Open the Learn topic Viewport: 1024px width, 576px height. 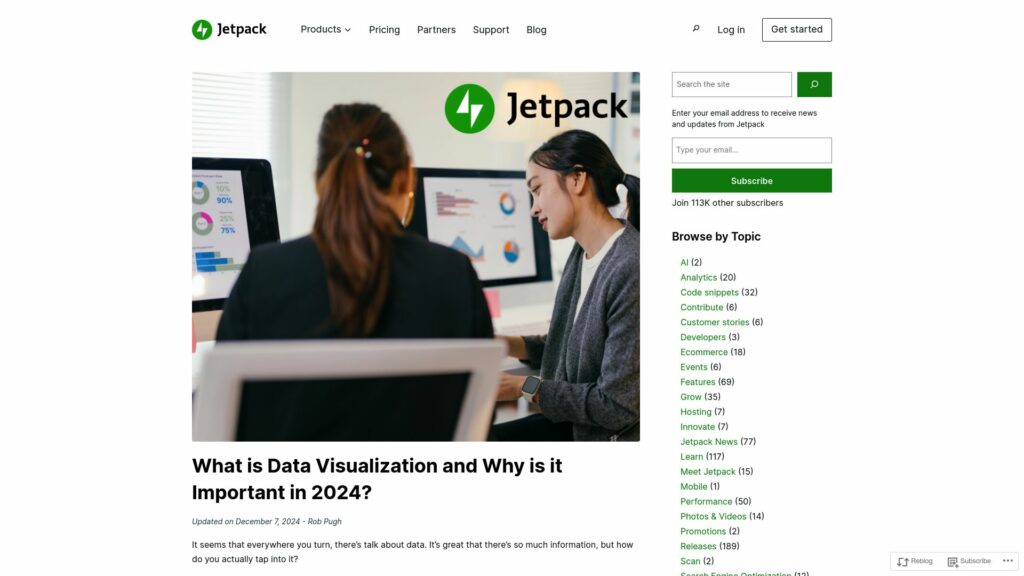click(692, 457)
